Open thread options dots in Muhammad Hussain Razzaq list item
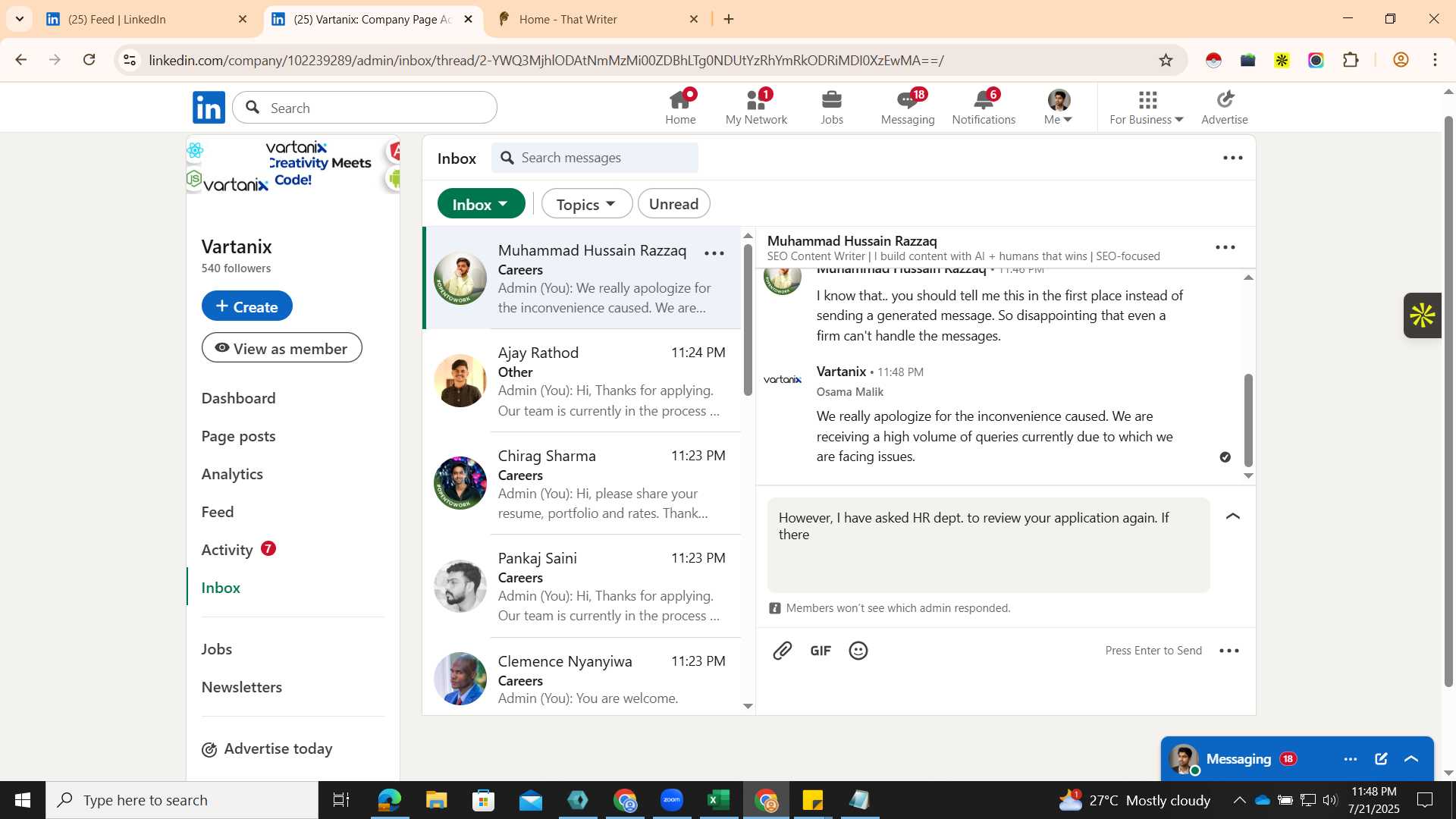 714,253
